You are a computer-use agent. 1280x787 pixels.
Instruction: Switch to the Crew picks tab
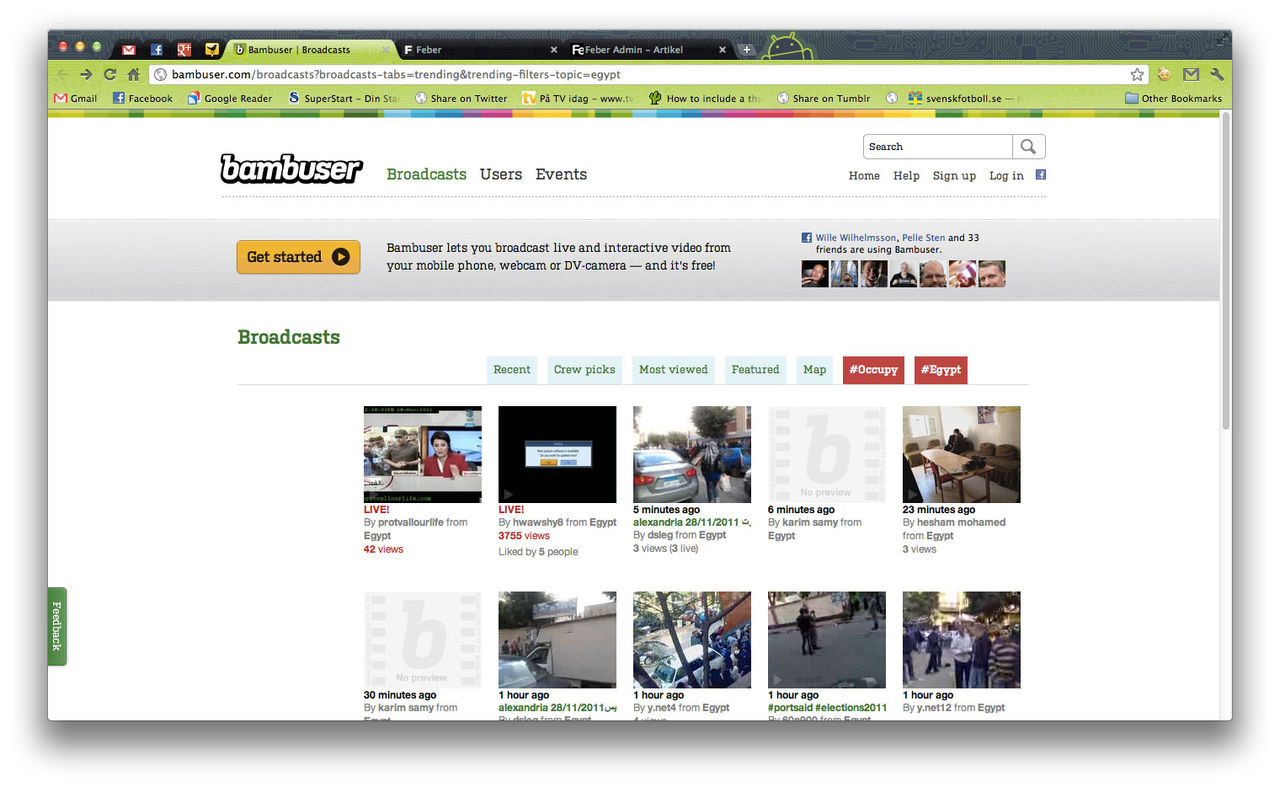click(584, 370)
